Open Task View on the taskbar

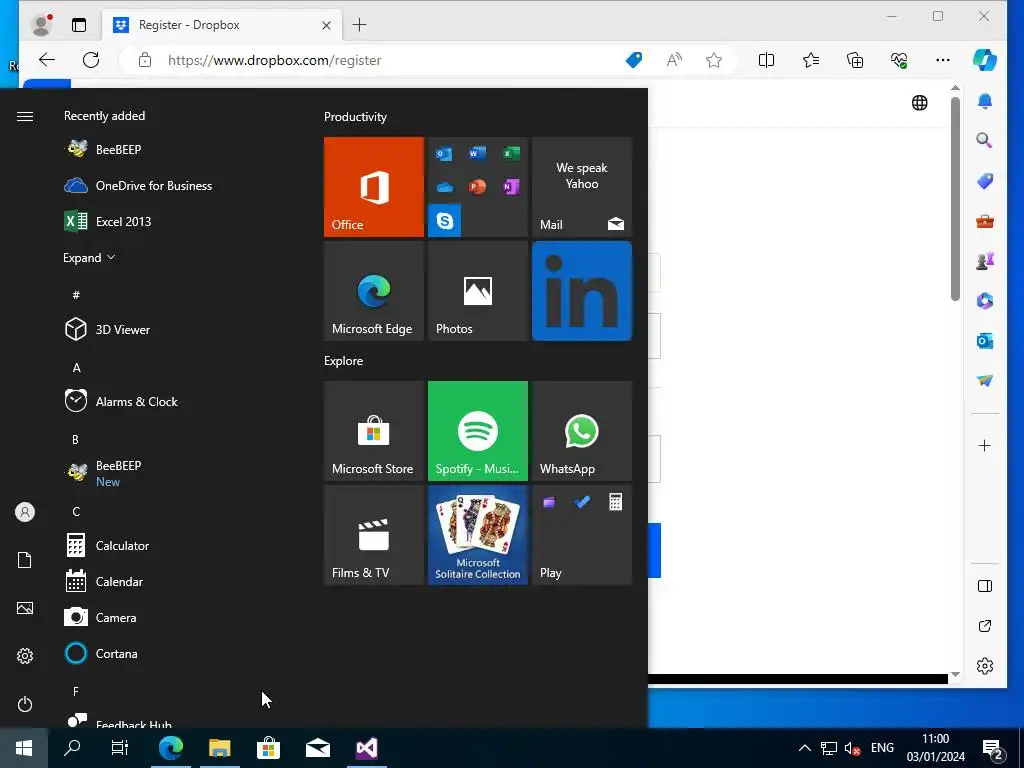pyautogui.click(x=120, y=748)
